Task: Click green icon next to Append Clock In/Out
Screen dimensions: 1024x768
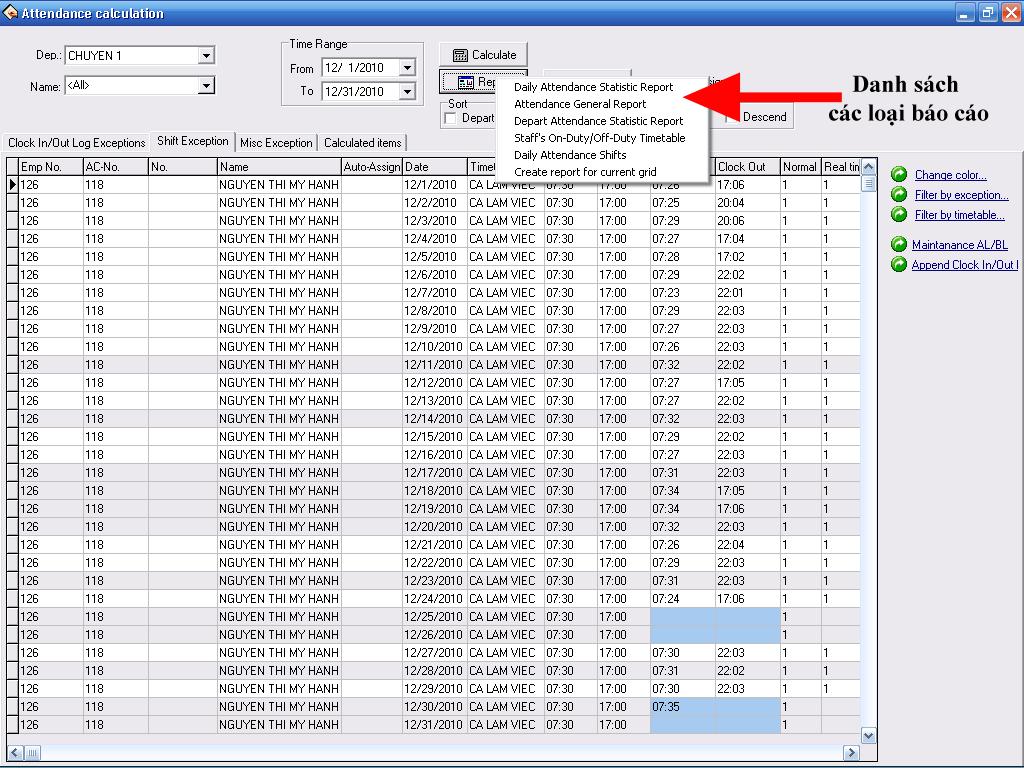Action: point(899,264)
